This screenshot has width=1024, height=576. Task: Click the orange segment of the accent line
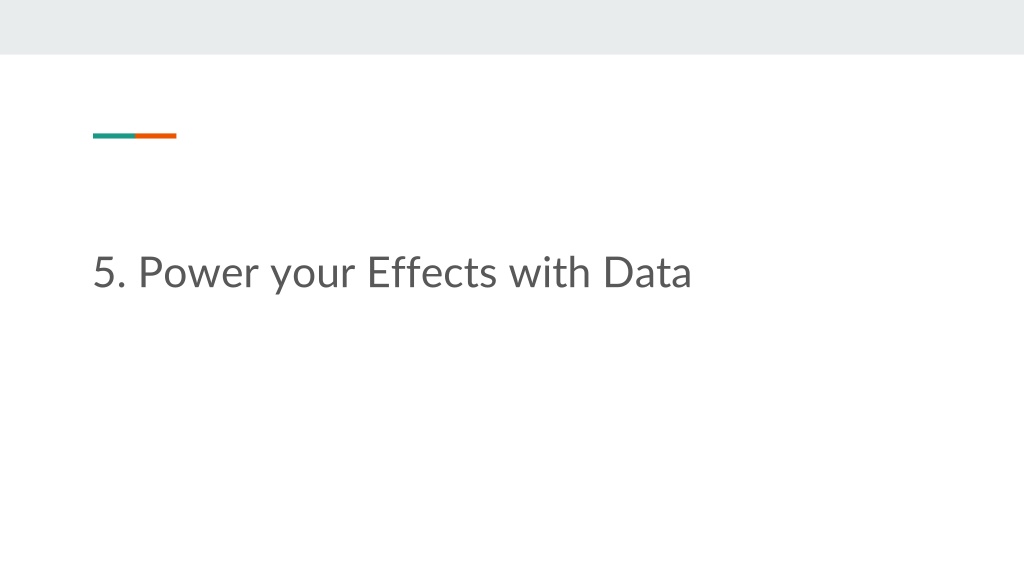point(155,136)
